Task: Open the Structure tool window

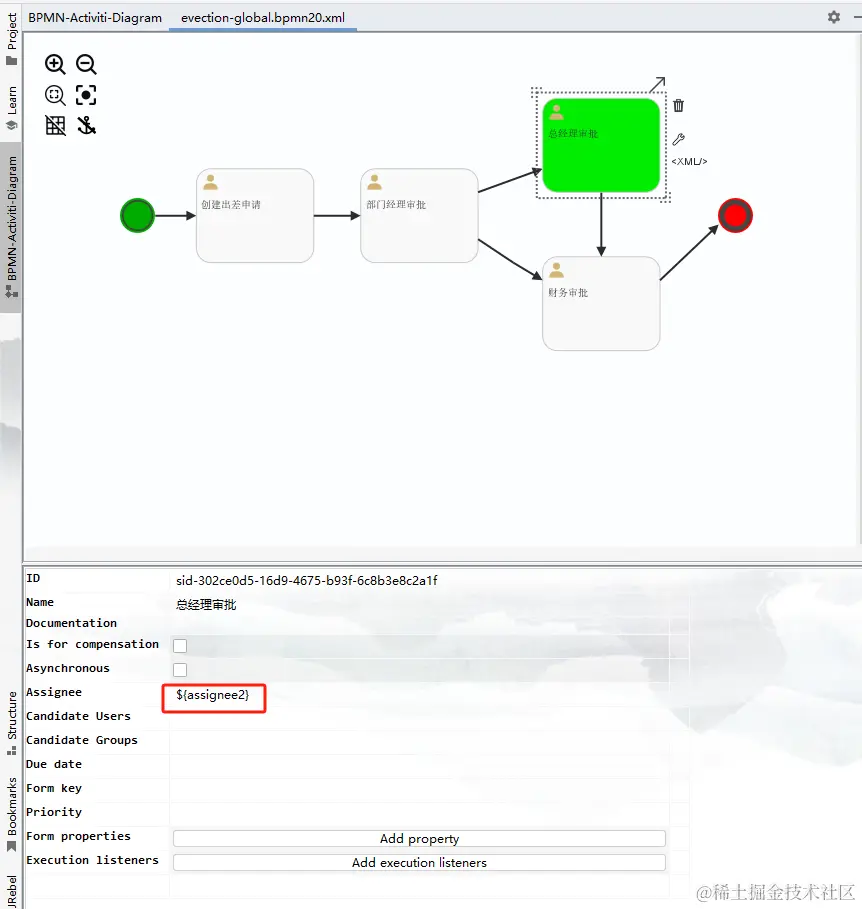Action: point(12,723)
